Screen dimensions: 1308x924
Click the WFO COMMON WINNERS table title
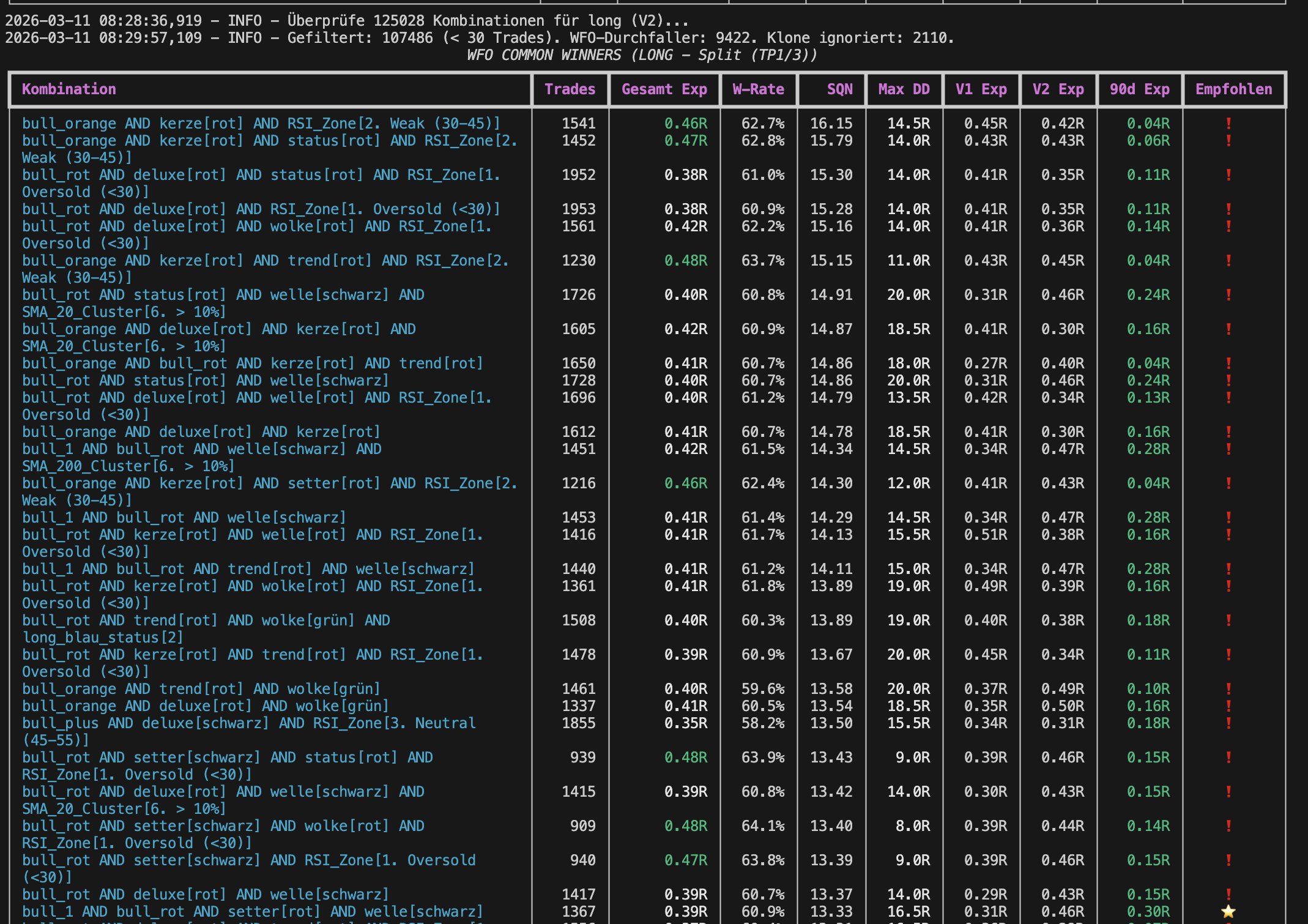(641, 55)
